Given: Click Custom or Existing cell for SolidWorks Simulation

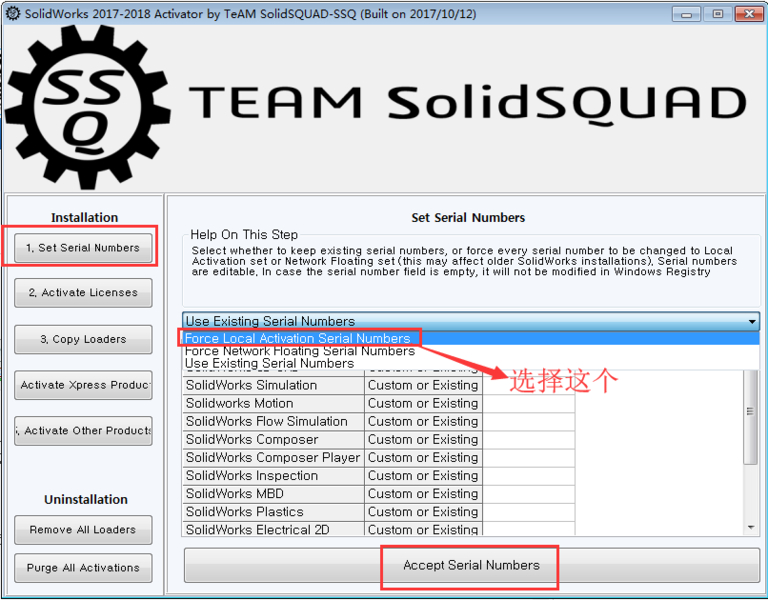Looking at the screenshot, I should [423, 385].
